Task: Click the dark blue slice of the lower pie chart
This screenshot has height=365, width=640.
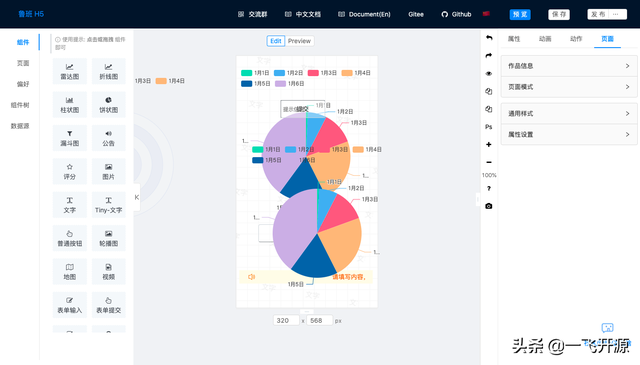Action: point(315,259)
